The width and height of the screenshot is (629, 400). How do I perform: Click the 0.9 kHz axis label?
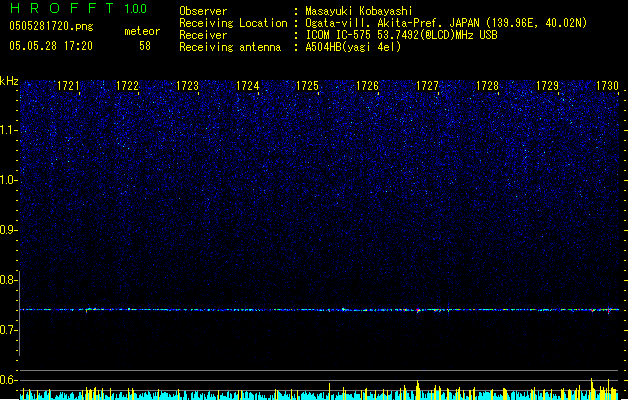8,230
